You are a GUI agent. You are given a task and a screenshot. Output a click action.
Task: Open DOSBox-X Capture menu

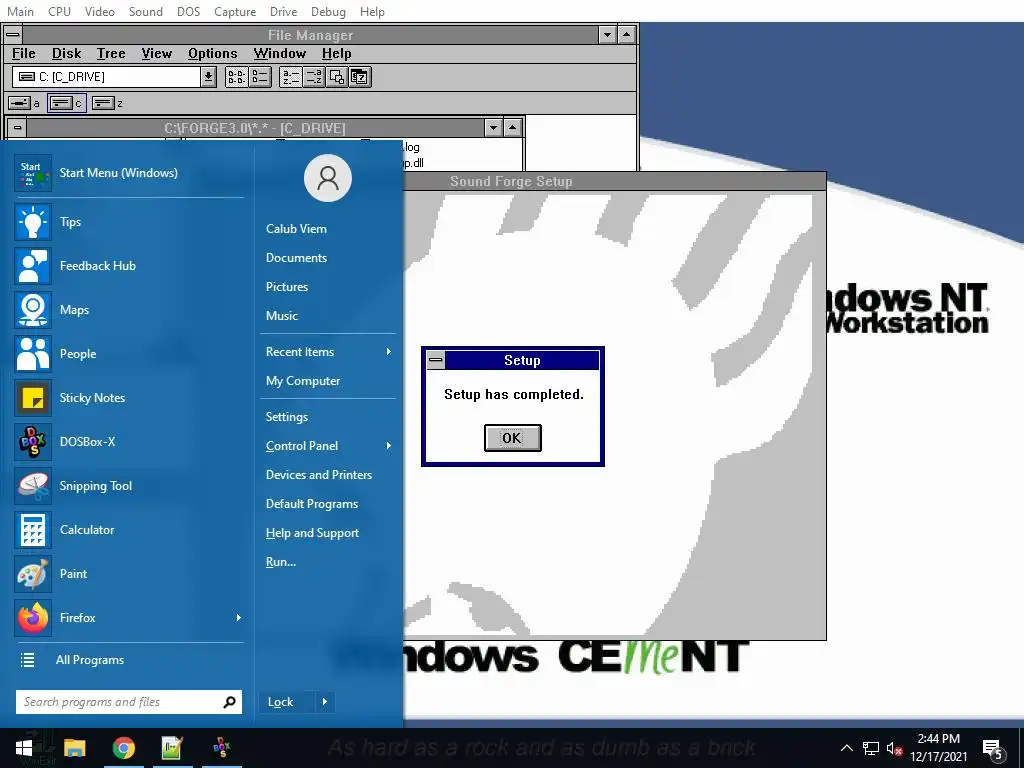point(235,11)
